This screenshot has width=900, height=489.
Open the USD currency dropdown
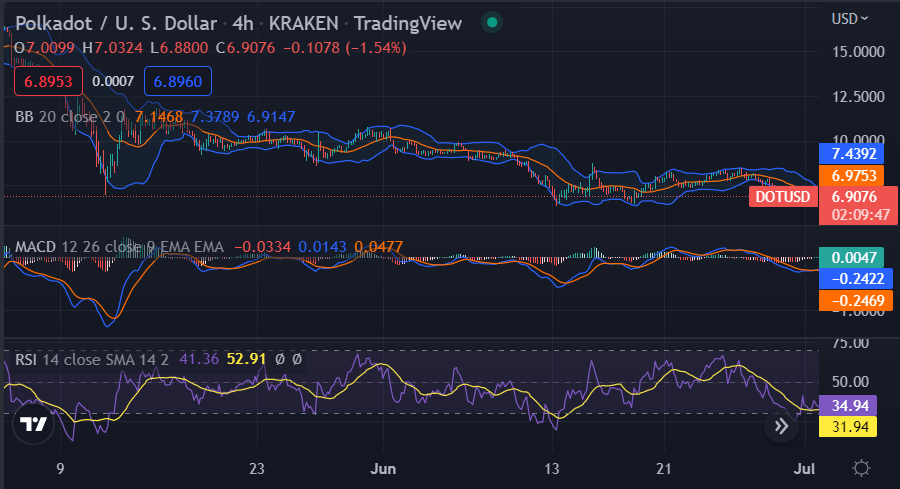coord(849,19)
